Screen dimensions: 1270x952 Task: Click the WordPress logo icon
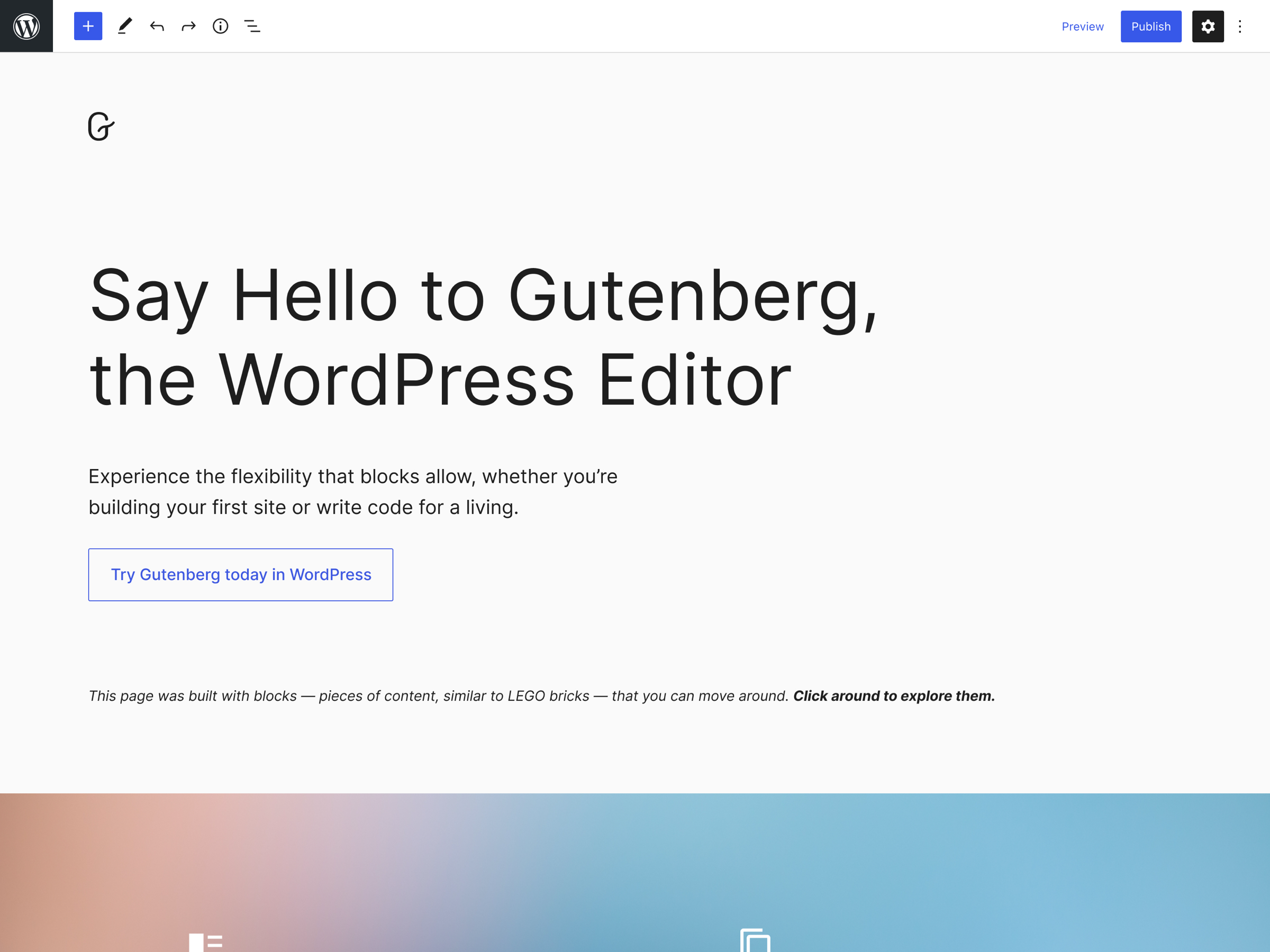pos(27,25)
